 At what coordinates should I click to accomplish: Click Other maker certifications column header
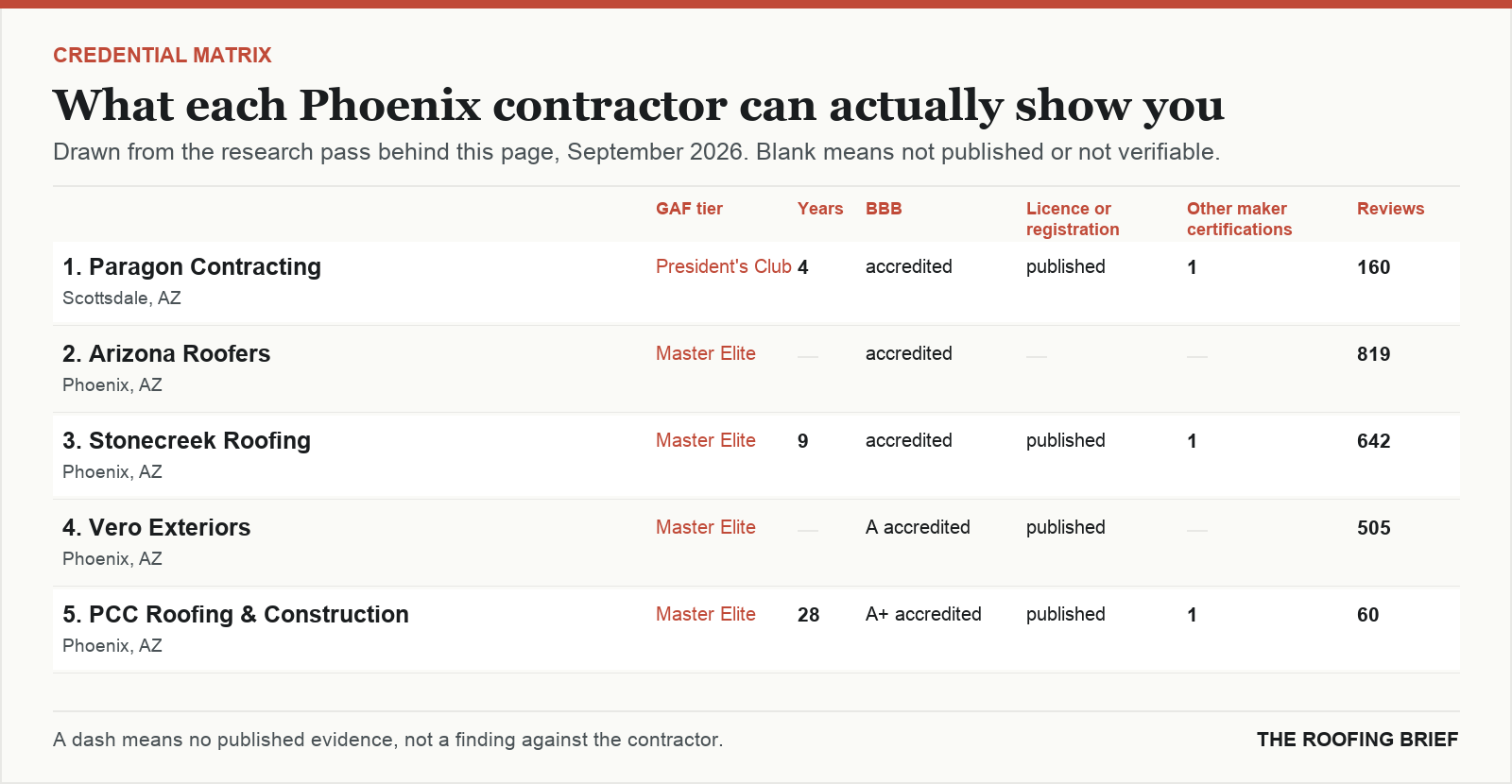click(1239, 219)
